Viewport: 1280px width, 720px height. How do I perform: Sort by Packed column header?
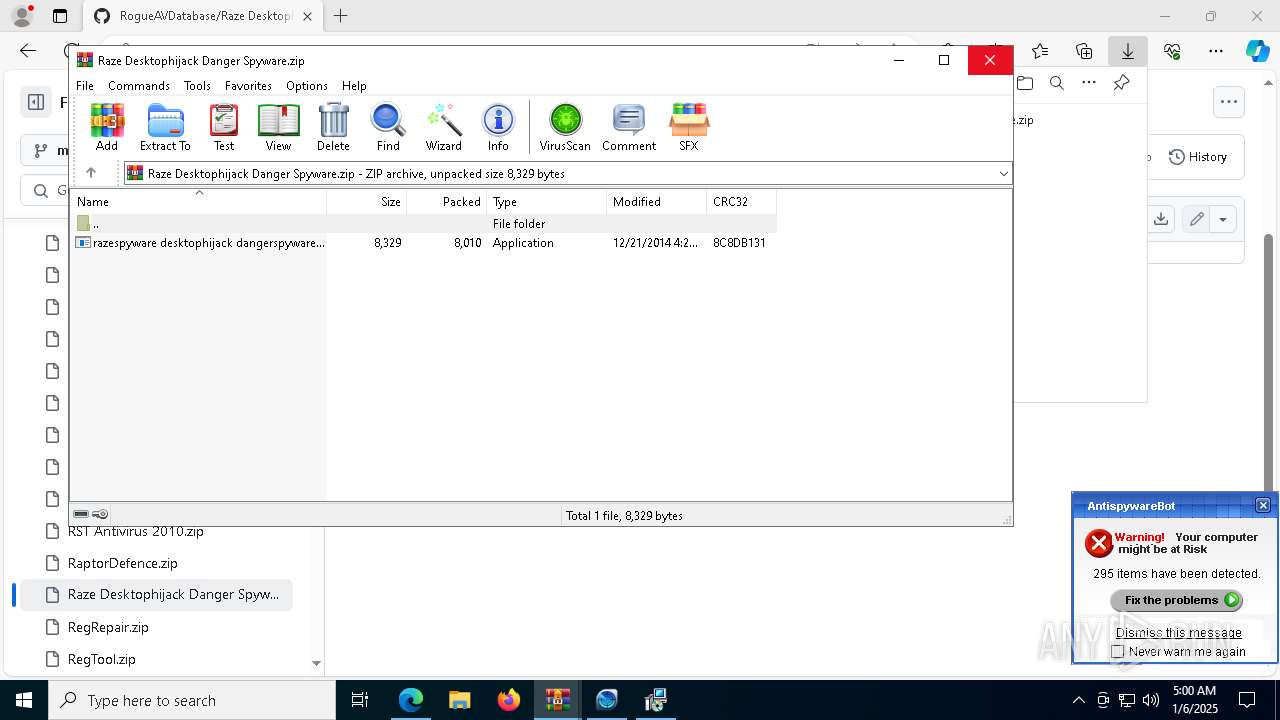pyautogui.click(x=447, y=202)
